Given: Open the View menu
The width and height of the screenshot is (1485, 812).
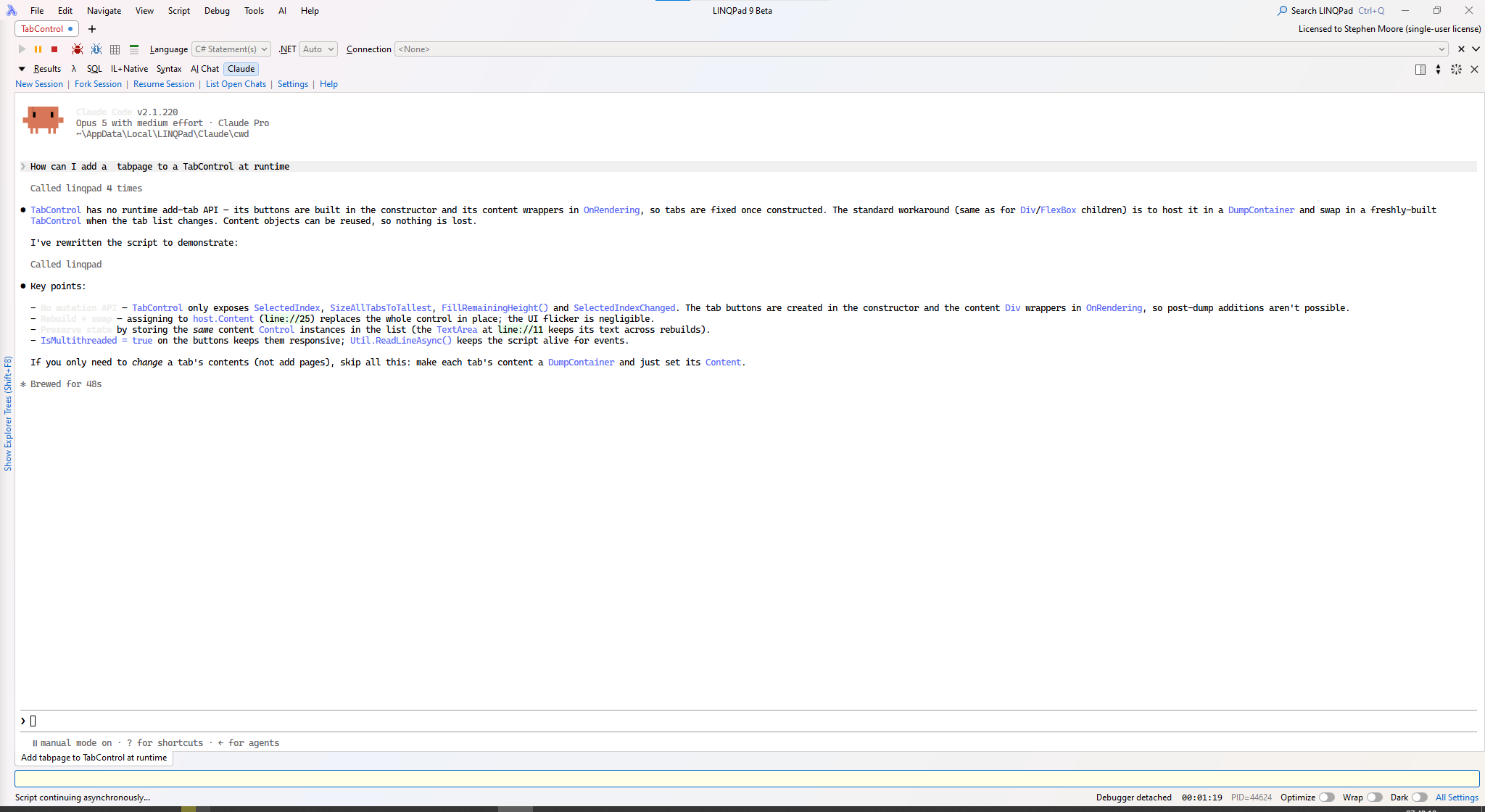Looking at the screenshot, I should point(144,11).
